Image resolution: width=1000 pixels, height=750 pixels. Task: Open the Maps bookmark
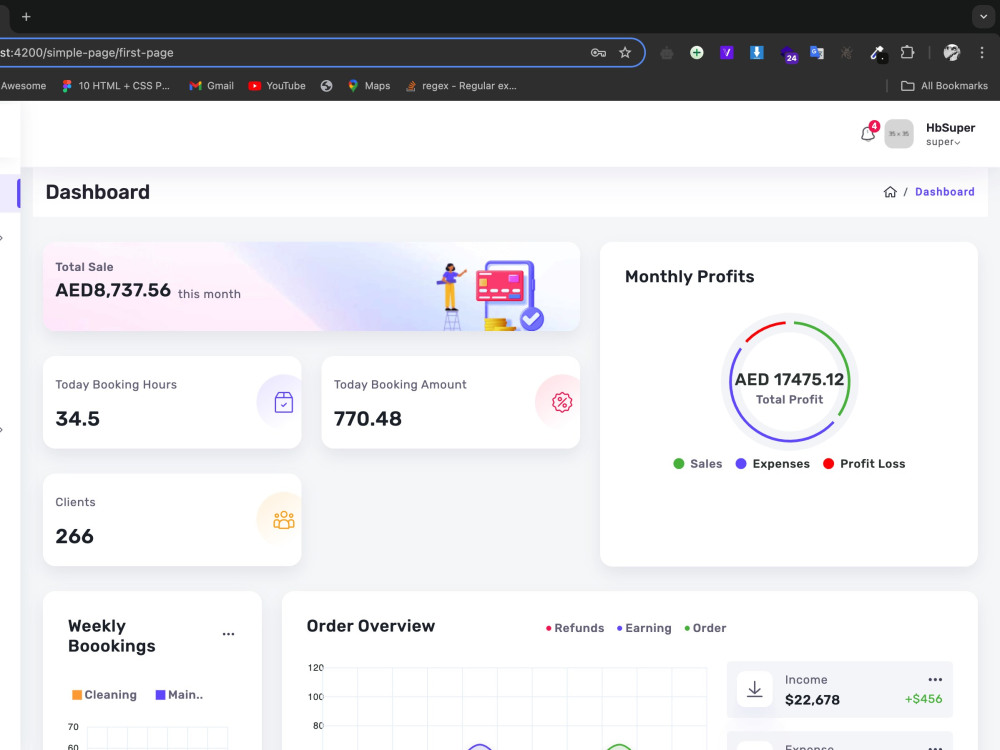click(369, 85)
